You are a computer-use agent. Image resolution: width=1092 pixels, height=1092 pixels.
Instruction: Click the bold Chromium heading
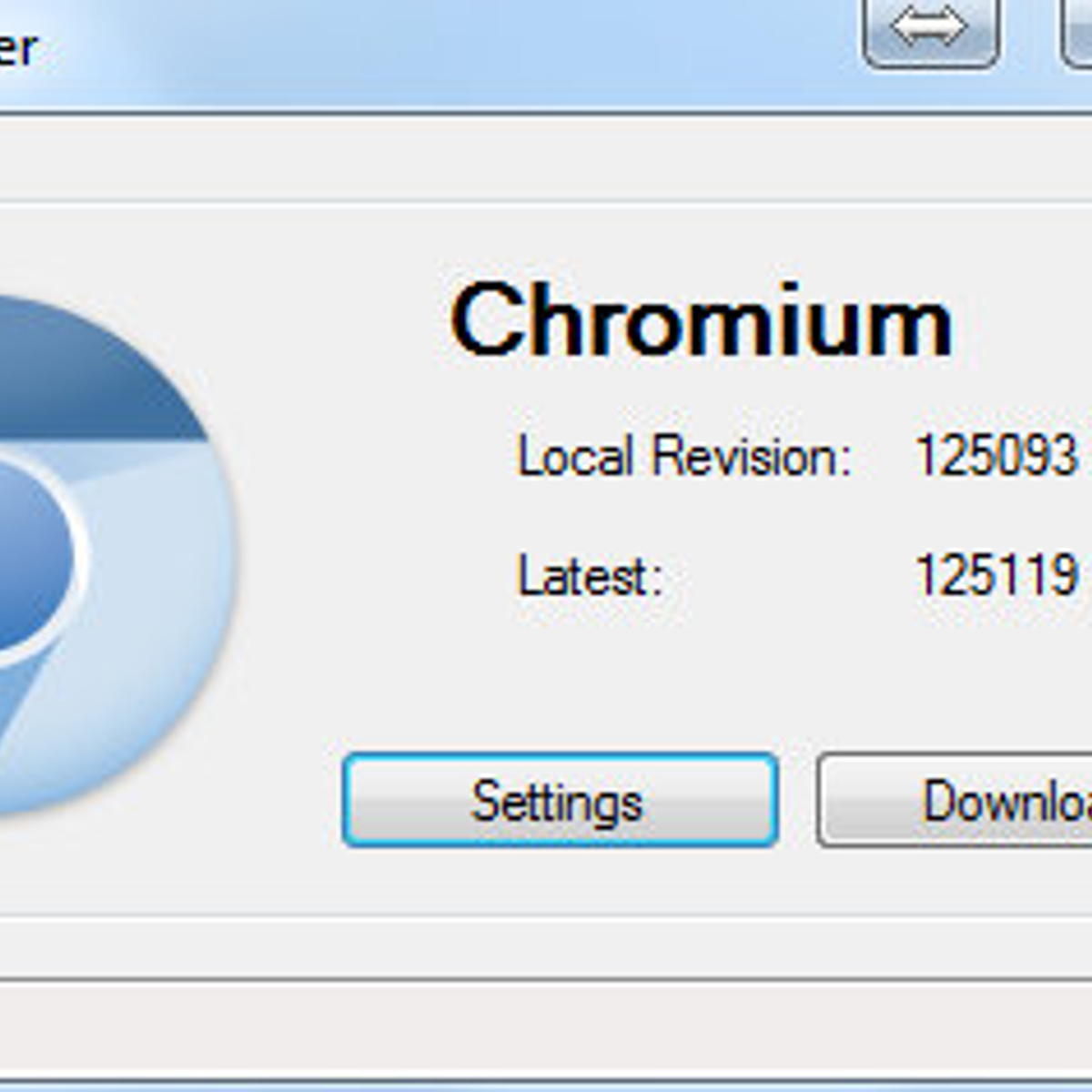[702, 320]
